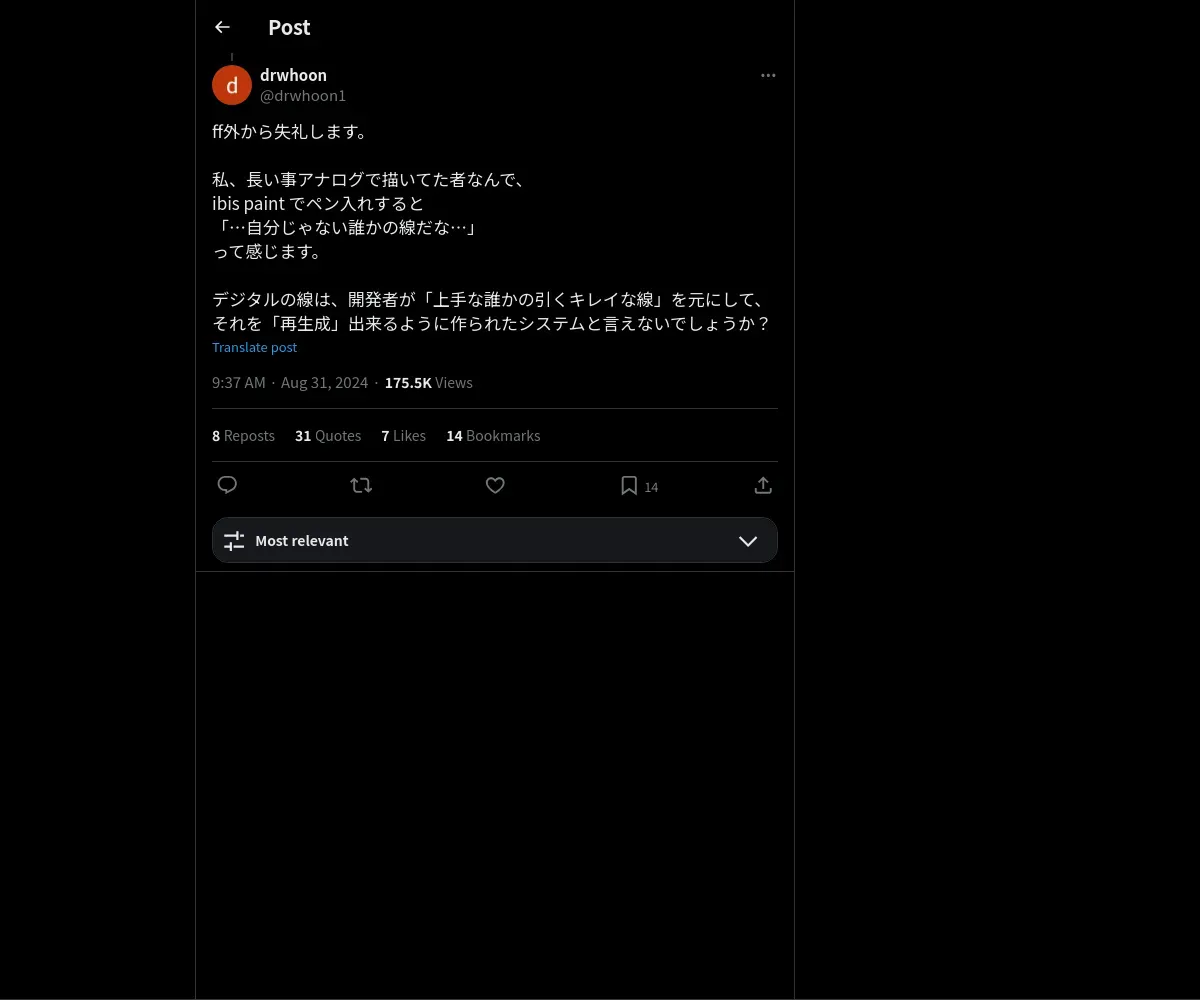Share the post via upload icon
The height and width of the screenshot is (1000, 1200).
point(763,485)
